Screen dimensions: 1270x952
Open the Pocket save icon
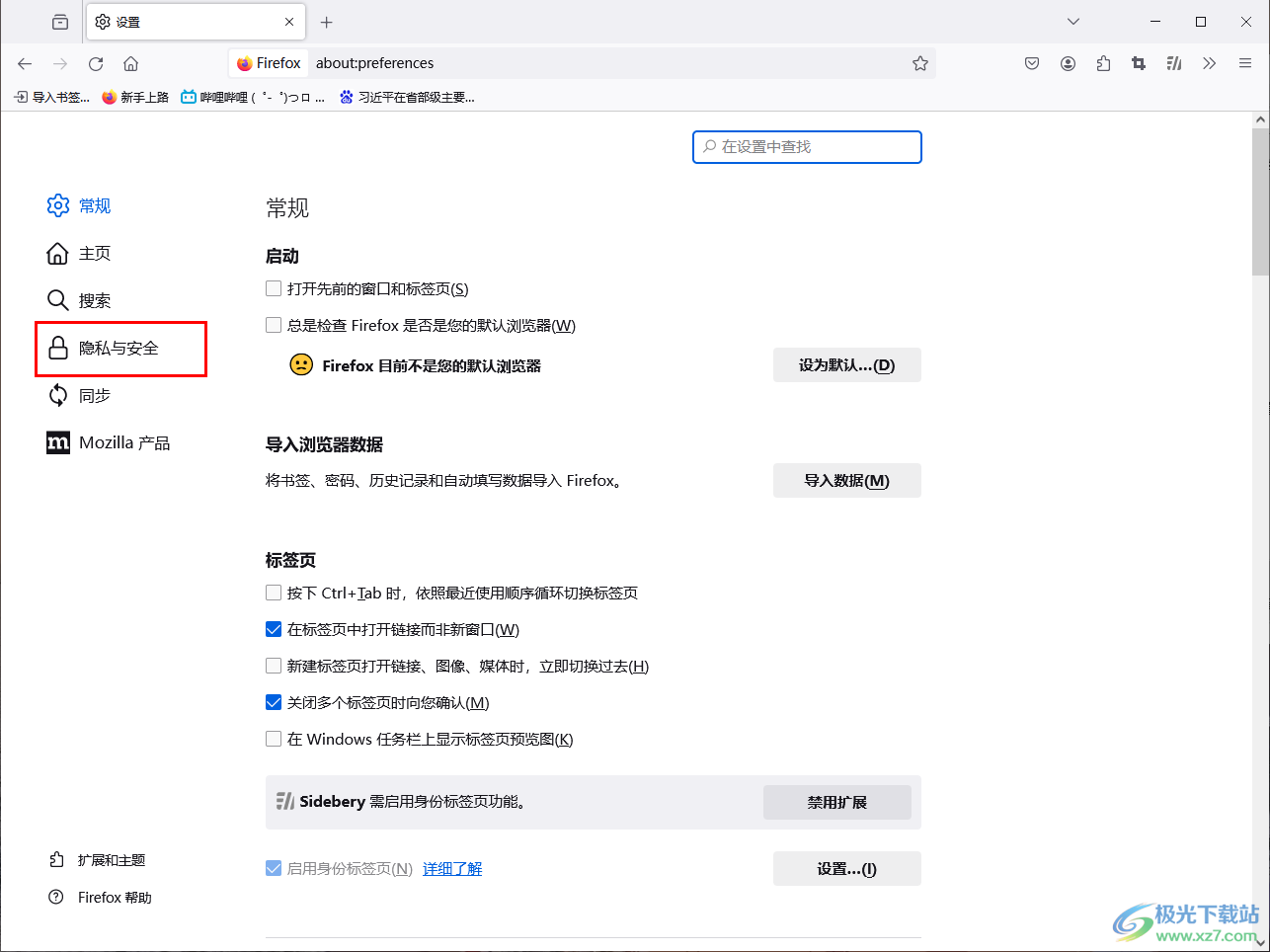1032,63
